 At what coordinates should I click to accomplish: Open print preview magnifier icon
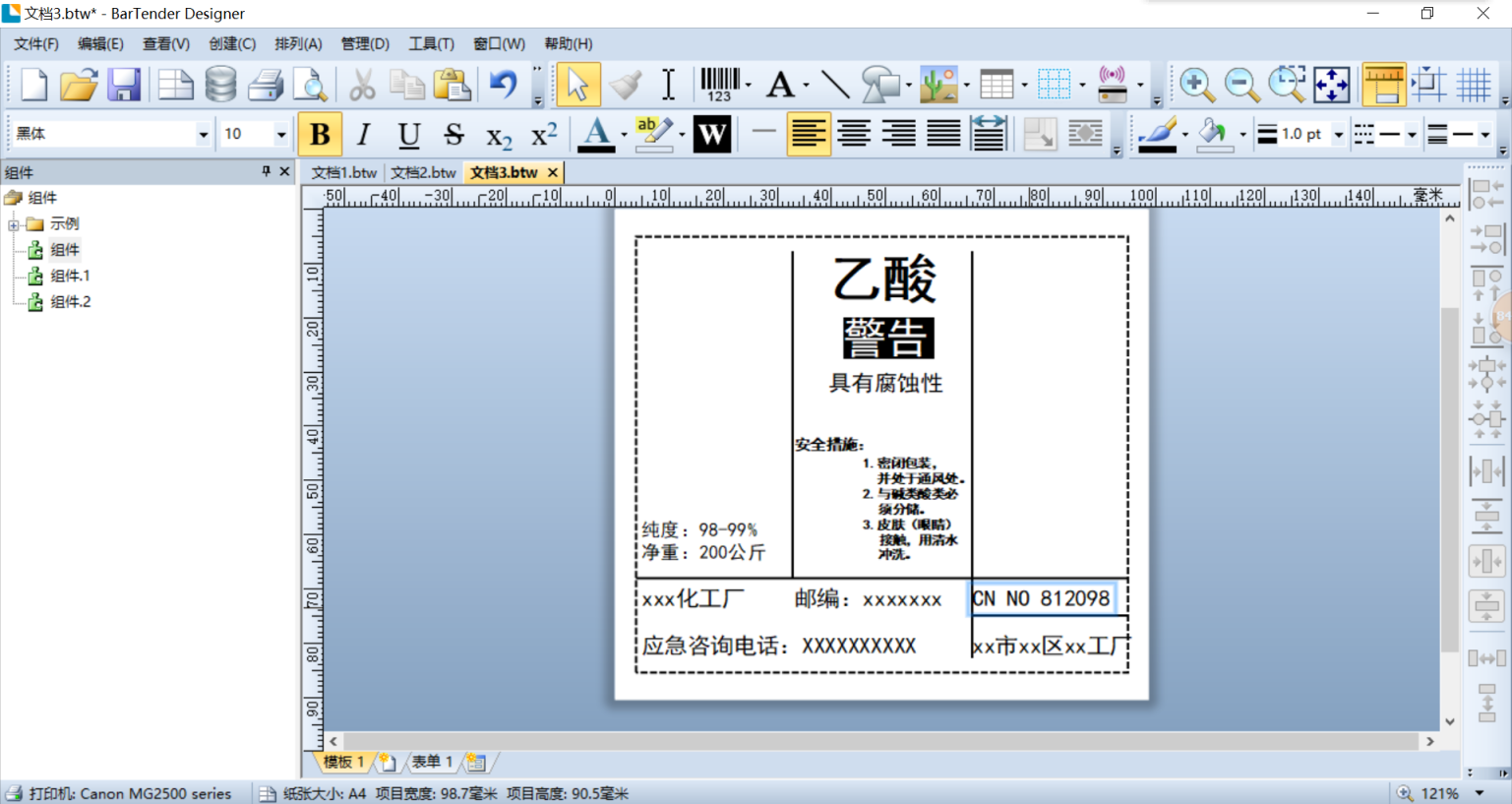click(311, 85)
